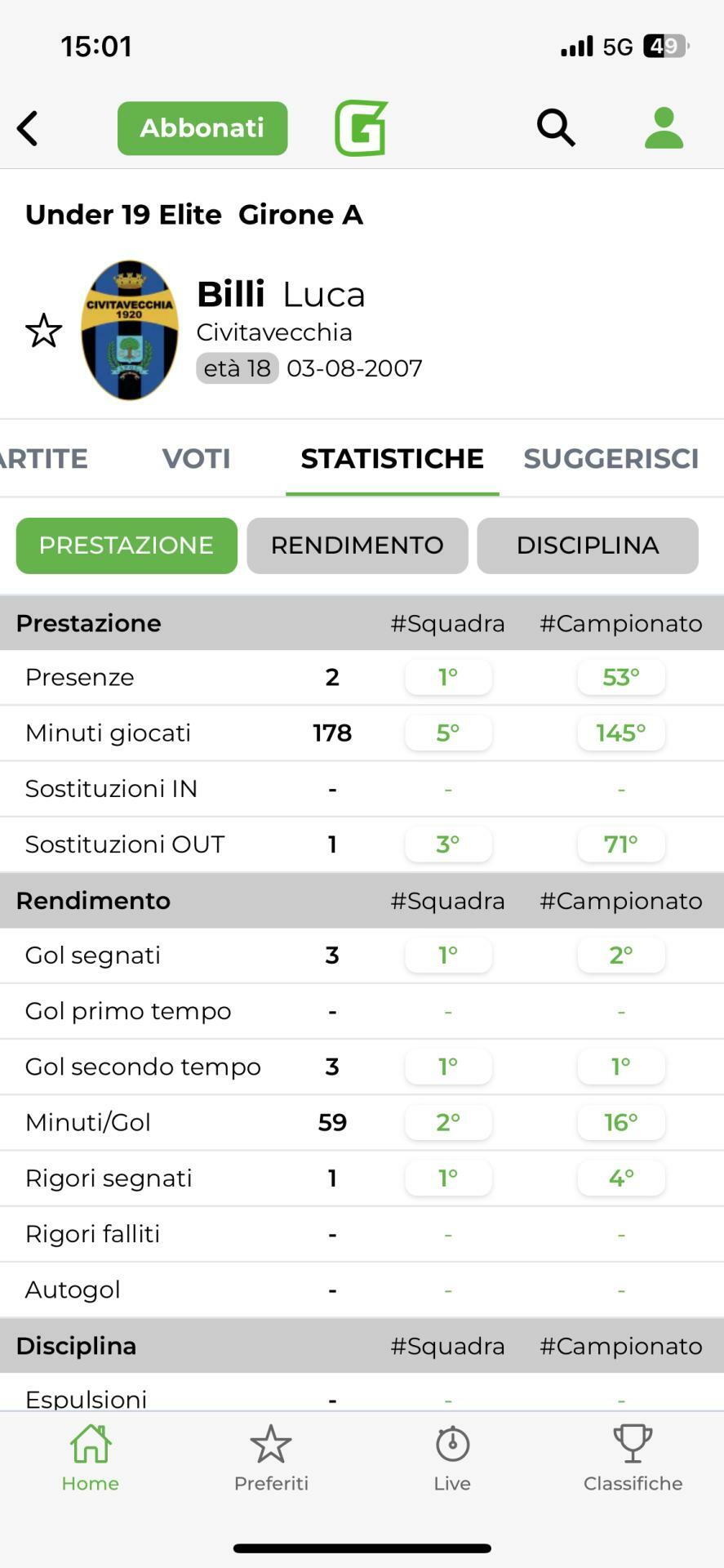Select the RENDIMENTO filter pill
Viewport: 724px width, 1568px height.
coord(358,546)
